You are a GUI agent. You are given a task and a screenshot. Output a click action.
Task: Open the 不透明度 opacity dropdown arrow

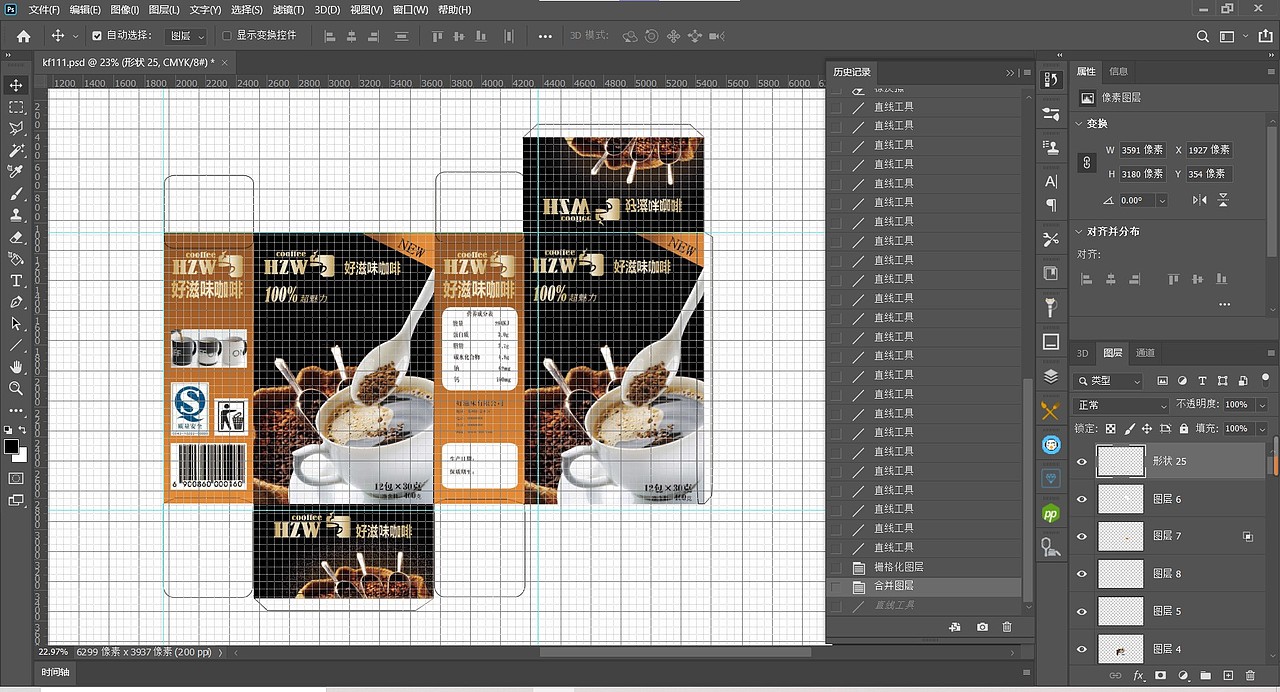click(1262, 405)
